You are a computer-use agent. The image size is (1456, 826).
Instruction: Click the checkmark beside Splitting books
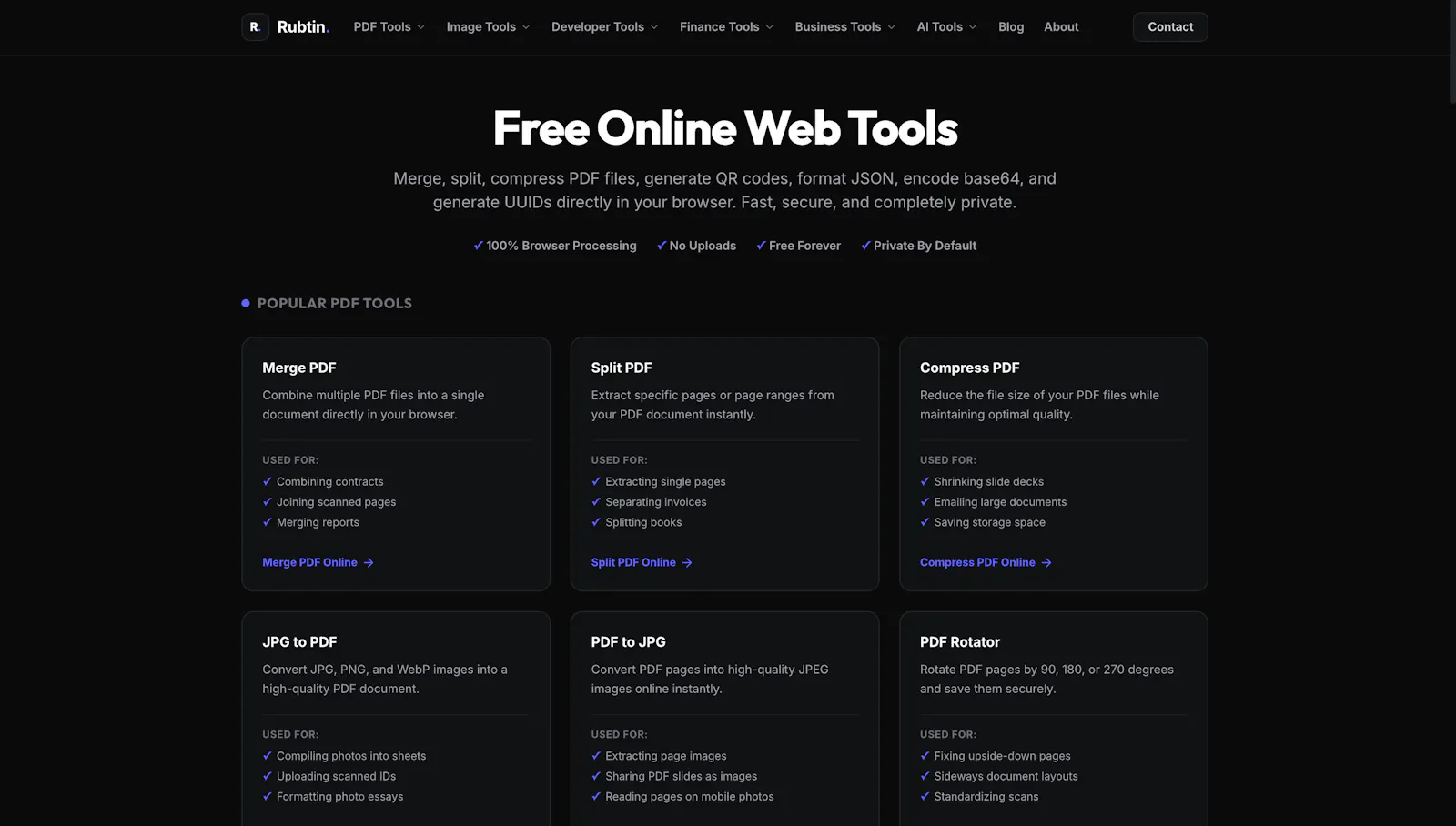[596, 522]
